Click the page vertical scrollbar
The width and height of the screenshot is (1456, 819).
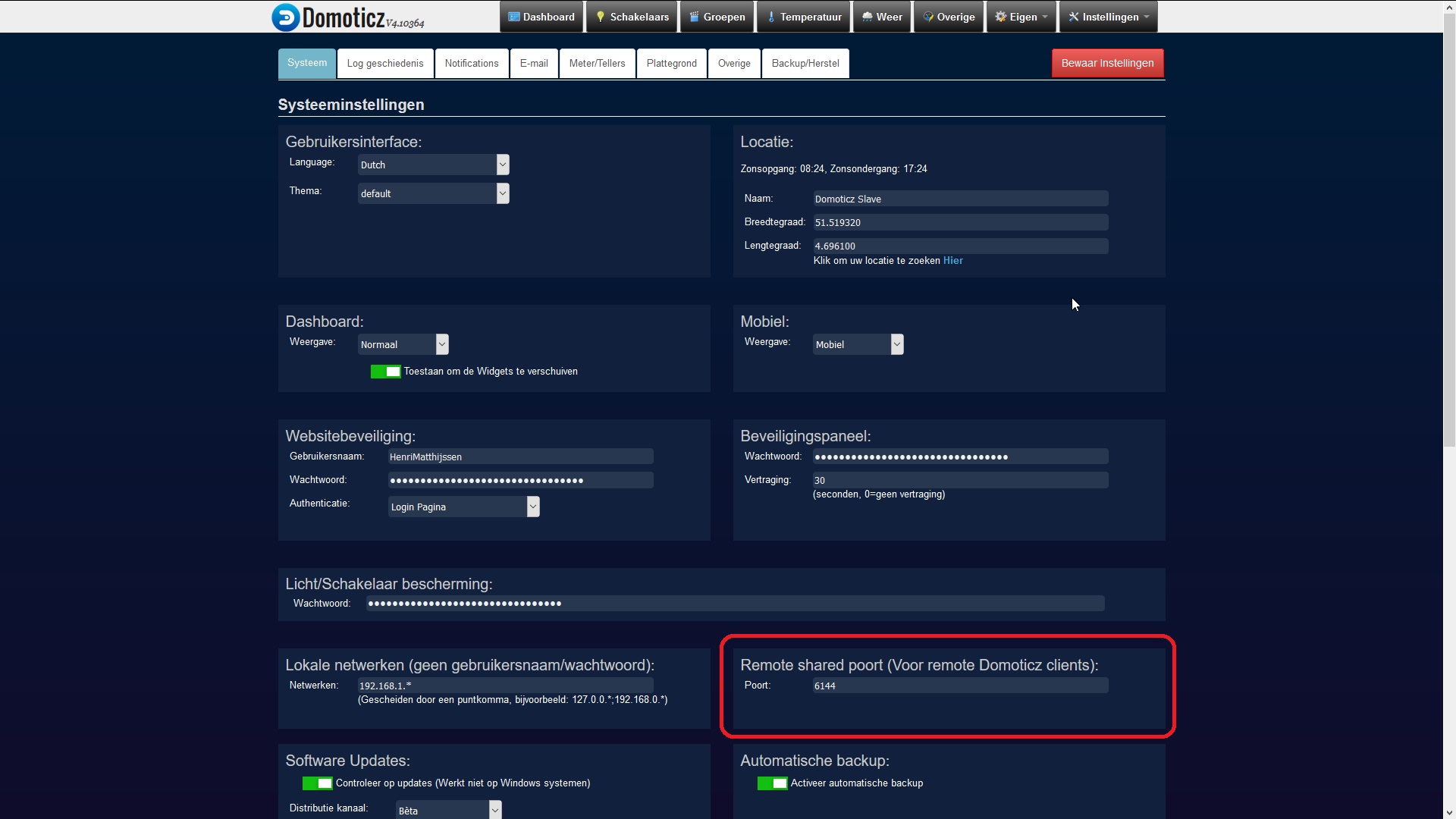(1448, 227)
